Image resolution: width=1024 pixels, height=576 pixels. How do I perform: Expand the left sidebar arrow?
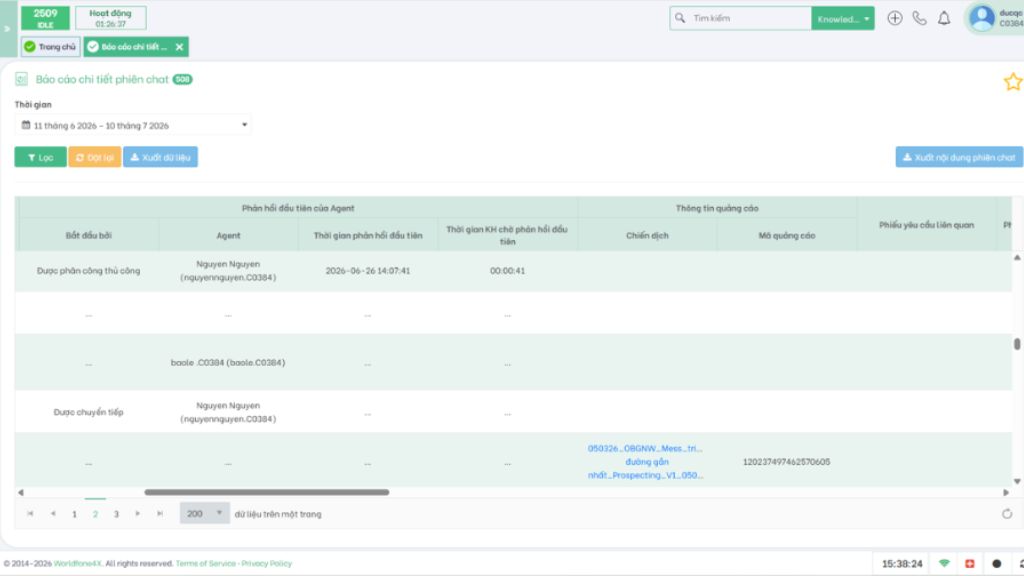(7, 29)
